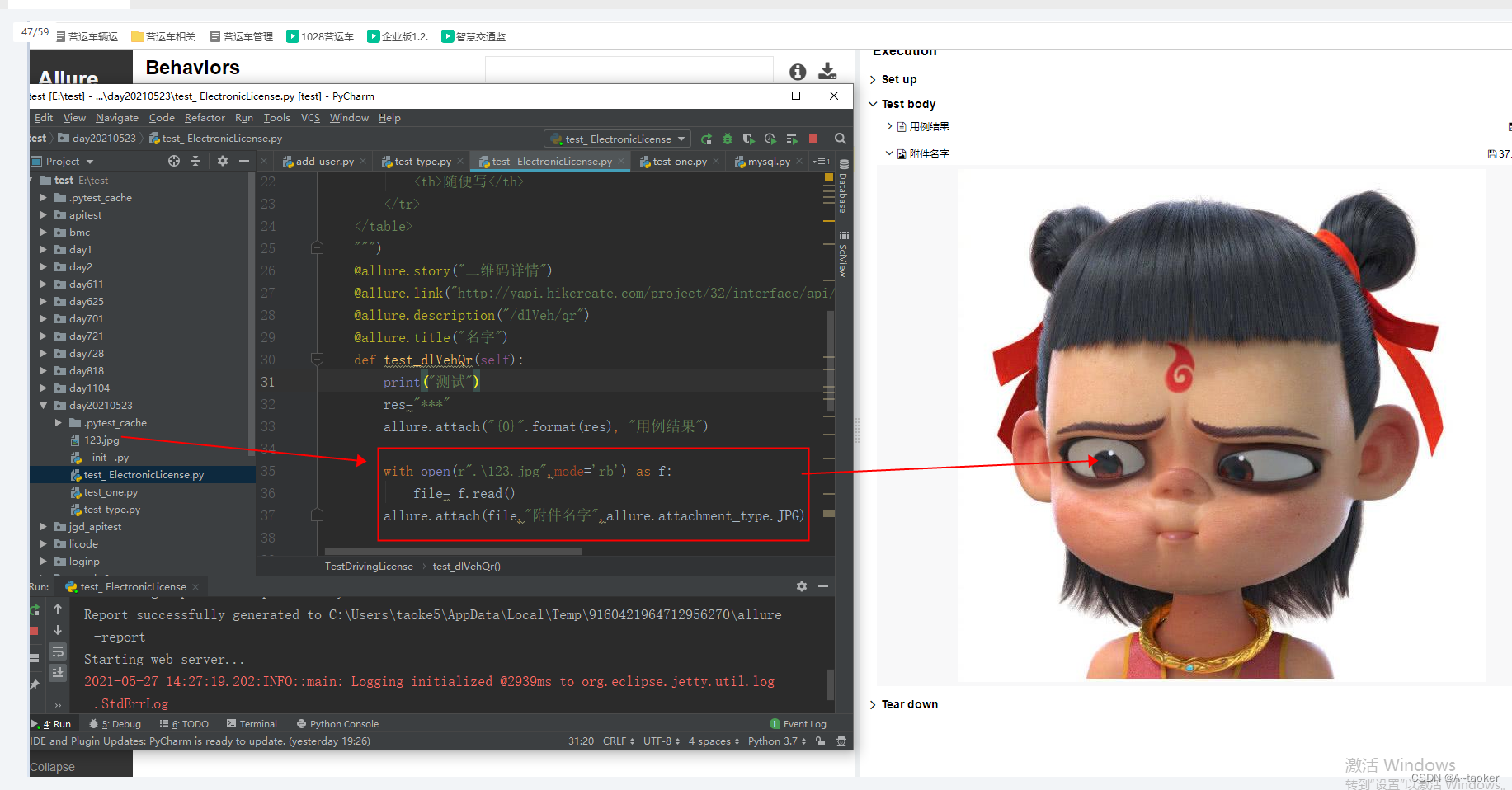This screenshot has height=790, width=1512.
Task: Start debugging with the green bug icon
Action: [728, 139]
